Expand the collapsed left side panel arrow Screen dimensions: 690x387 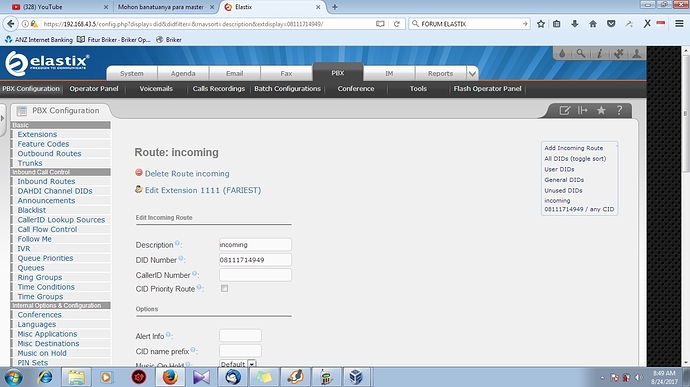(x=3, y=118)
